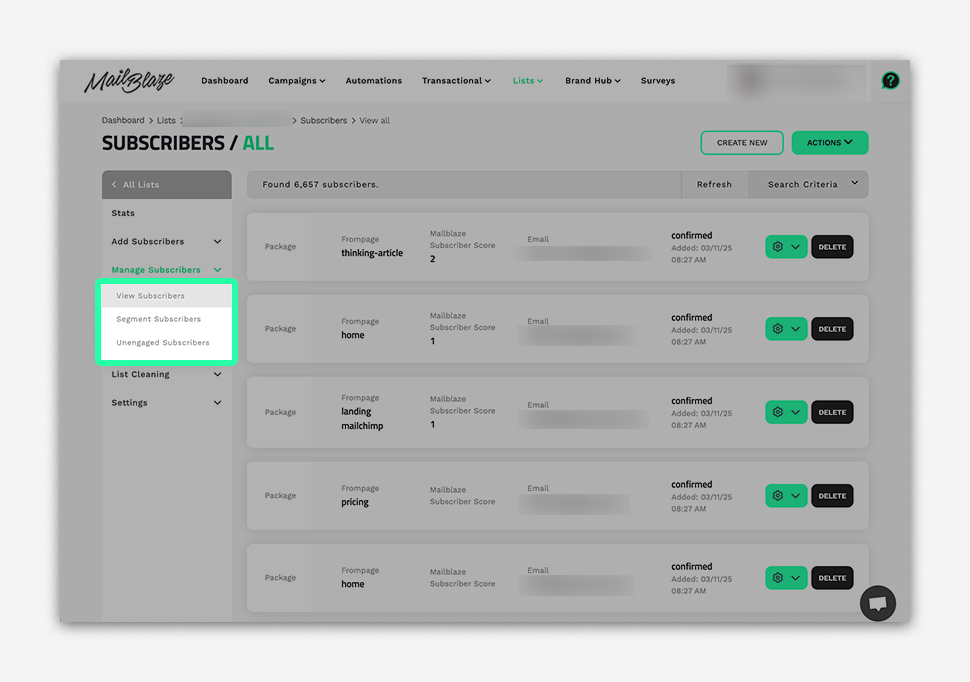Open the Campaigns menu
970x682 pixels.
296,81
